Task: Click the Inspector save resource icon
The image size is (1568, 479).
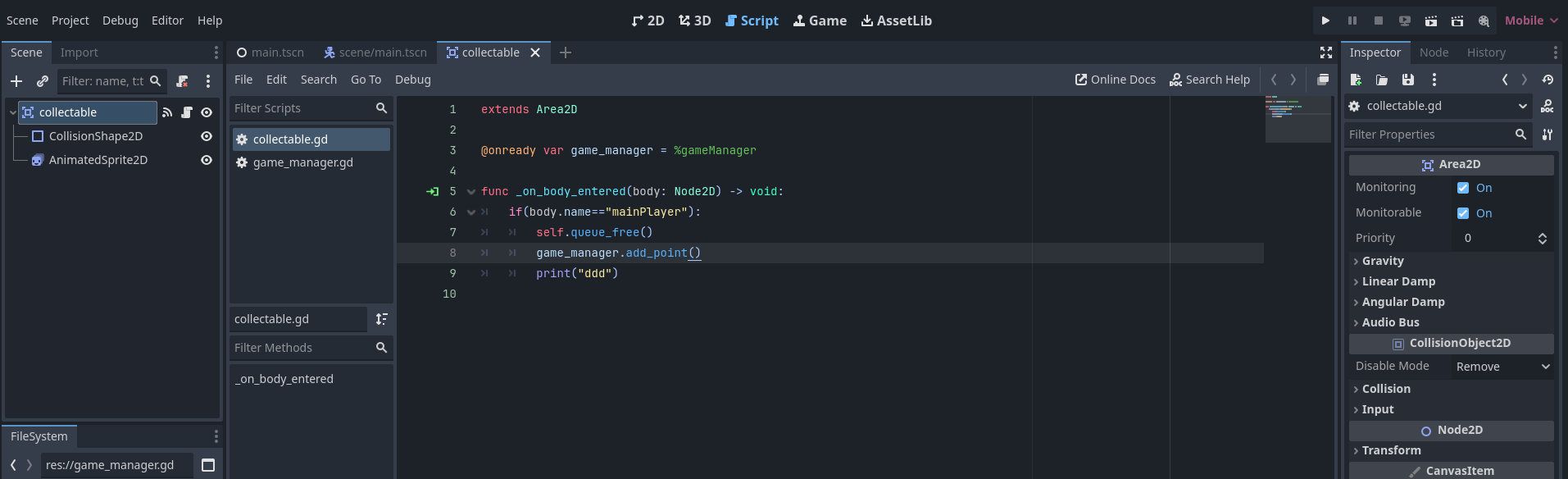Action: coord(1407,80)
